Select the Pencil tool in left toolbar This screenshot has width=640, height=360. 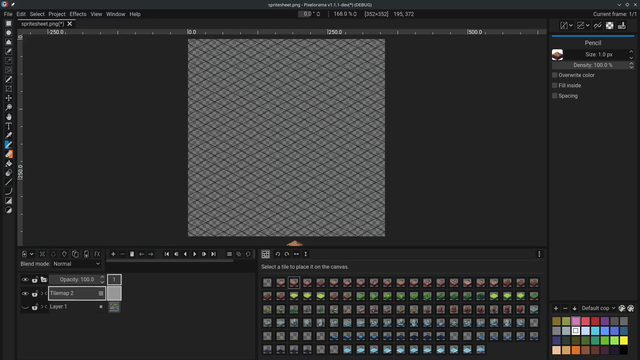[9, 145]
